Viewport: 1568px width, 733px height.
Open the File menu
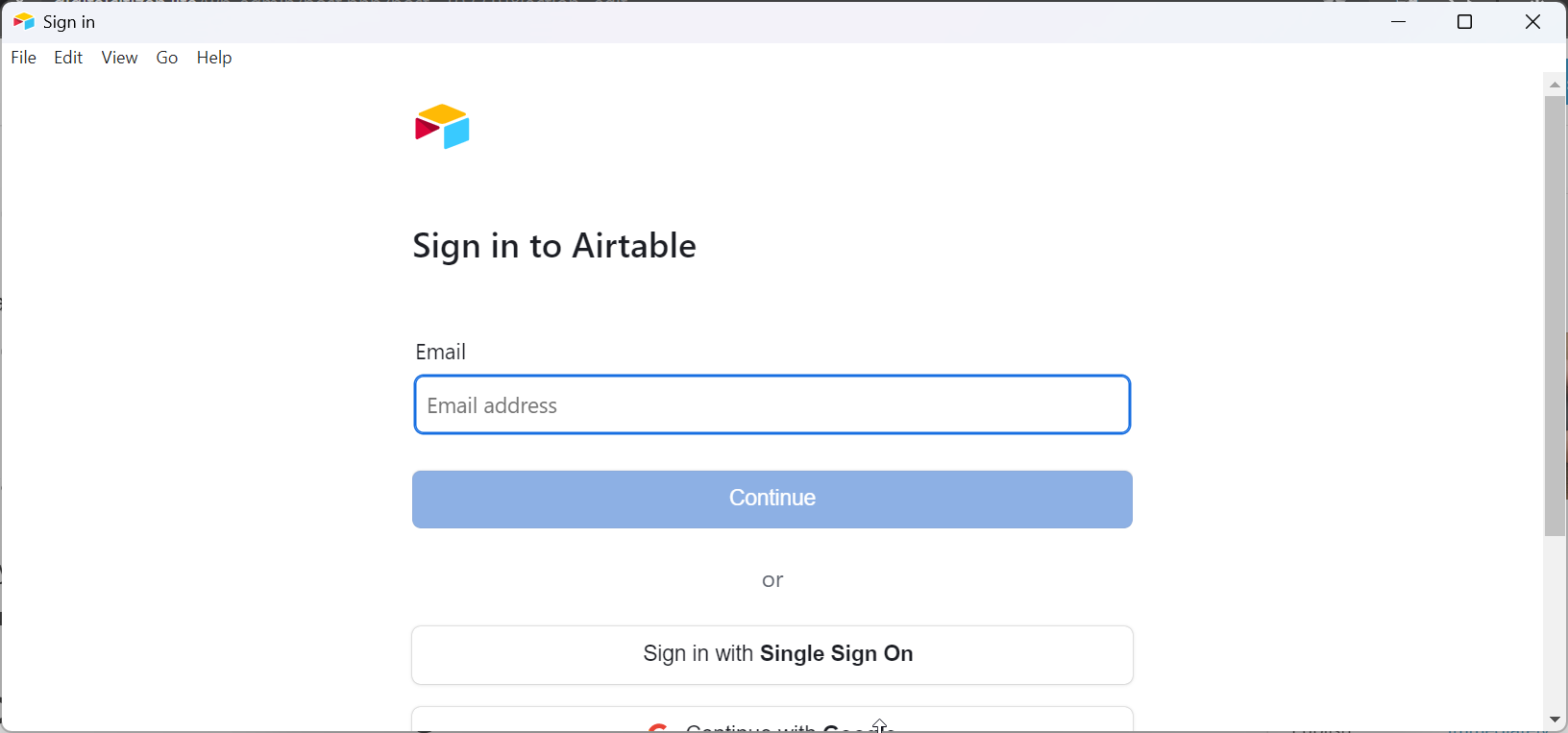pyautogui.click(x=24, y=58)
